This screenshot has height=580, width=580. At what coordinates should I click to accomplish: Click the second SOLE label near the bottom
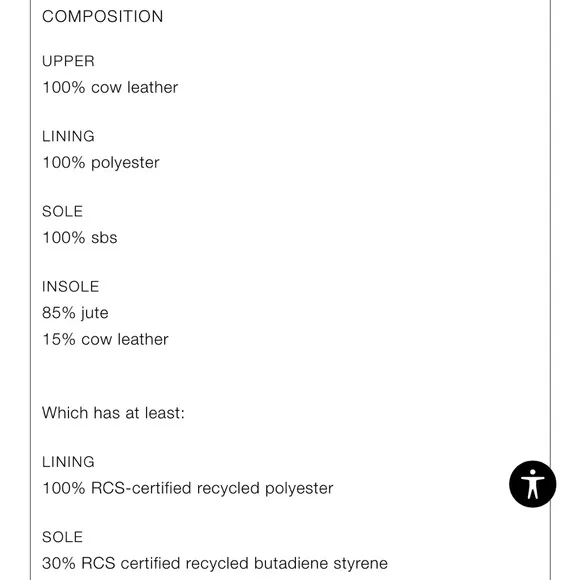point(63,537)
